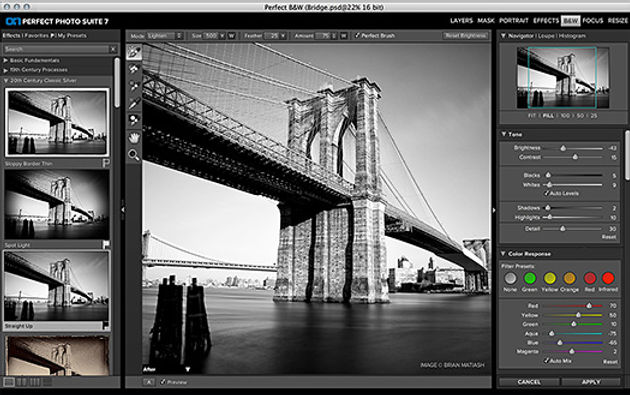Image resolution: width=630 pixels, height=395 pixels.
Task: Select the third brush tool in the tool well
Action: pyautogui.click(x=134, y=86)
